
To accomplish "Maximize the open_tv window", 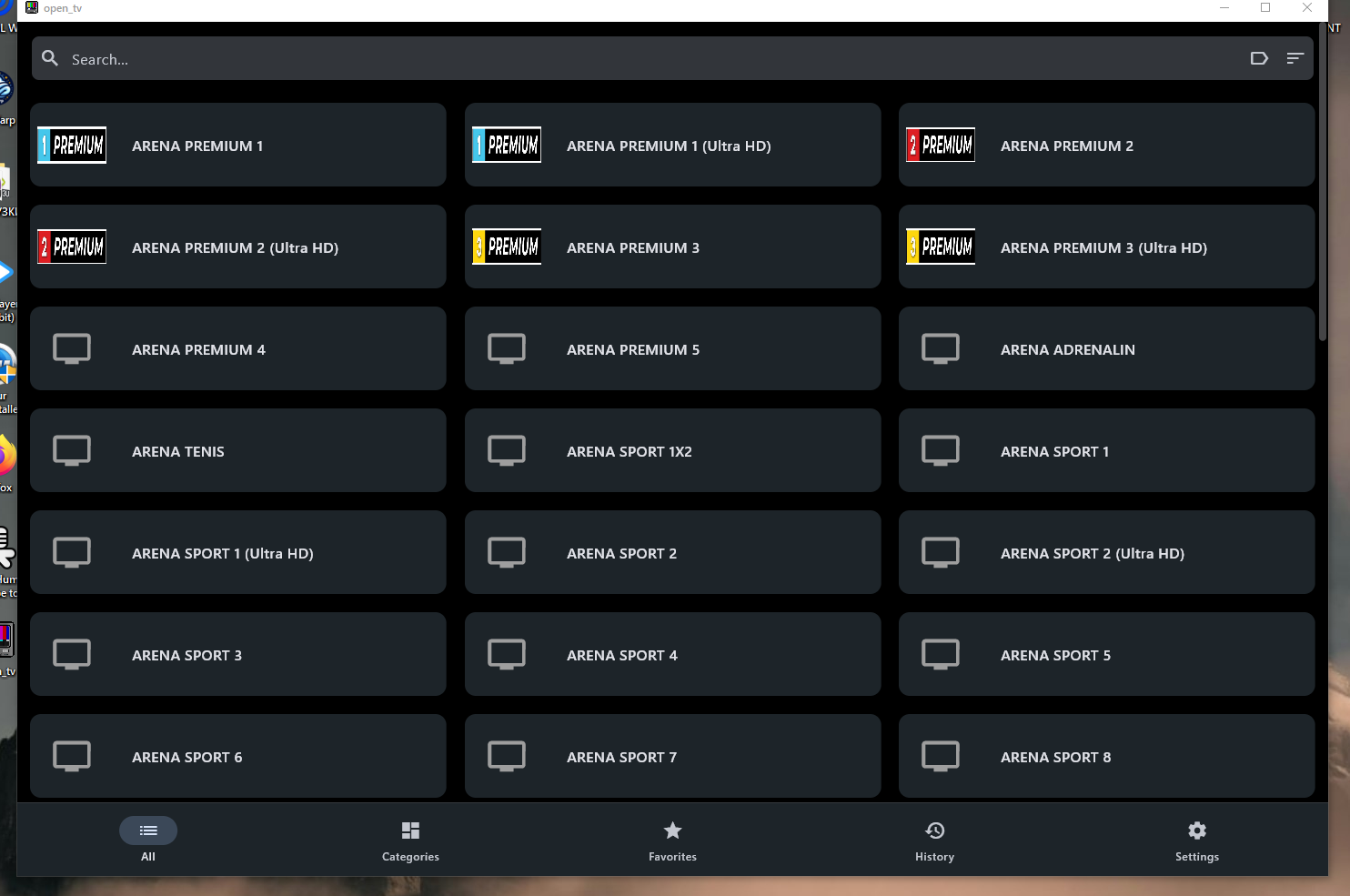I will click(x=1265, y=8).
